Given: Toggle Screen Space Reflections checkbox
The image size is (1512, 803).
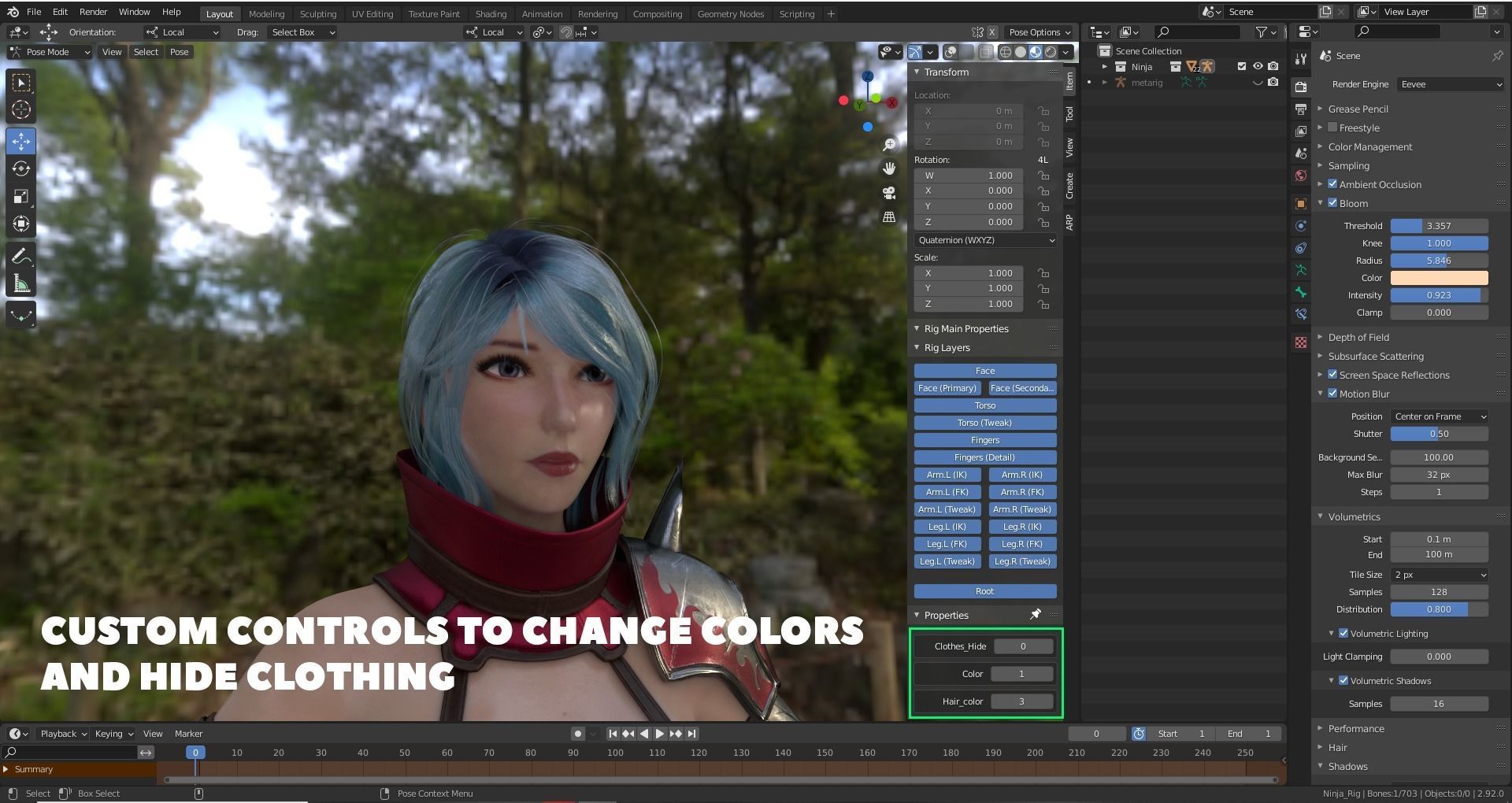Looking at the screenshot, I should 1332,375.
